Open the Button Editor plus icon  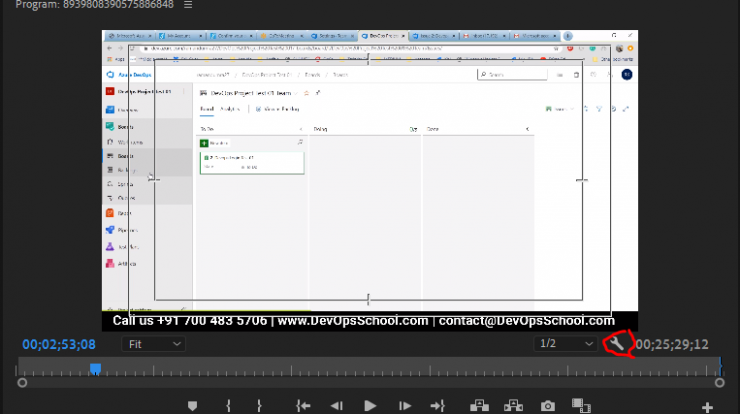(707, 407)
